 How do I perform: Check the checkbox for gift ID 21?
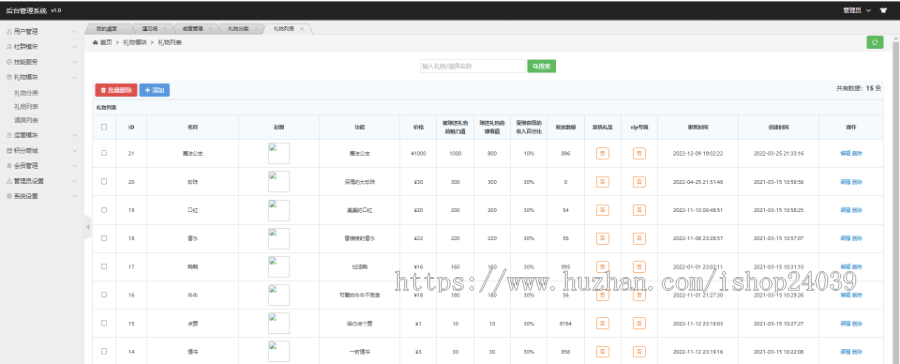click(104, 153)
